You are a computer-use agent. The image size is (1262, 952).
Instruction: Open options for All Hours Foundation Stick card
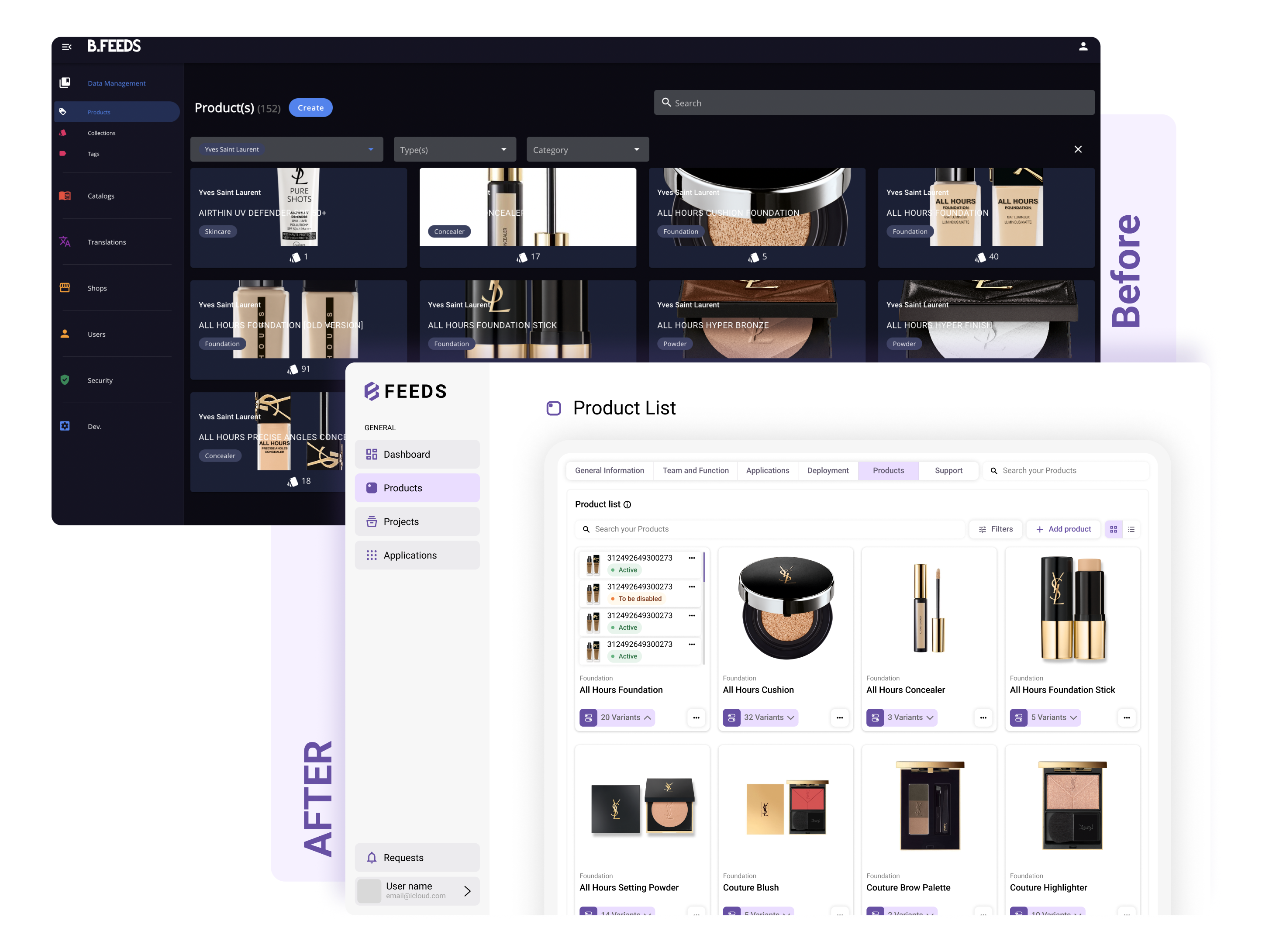click(x=1126, y=717)
